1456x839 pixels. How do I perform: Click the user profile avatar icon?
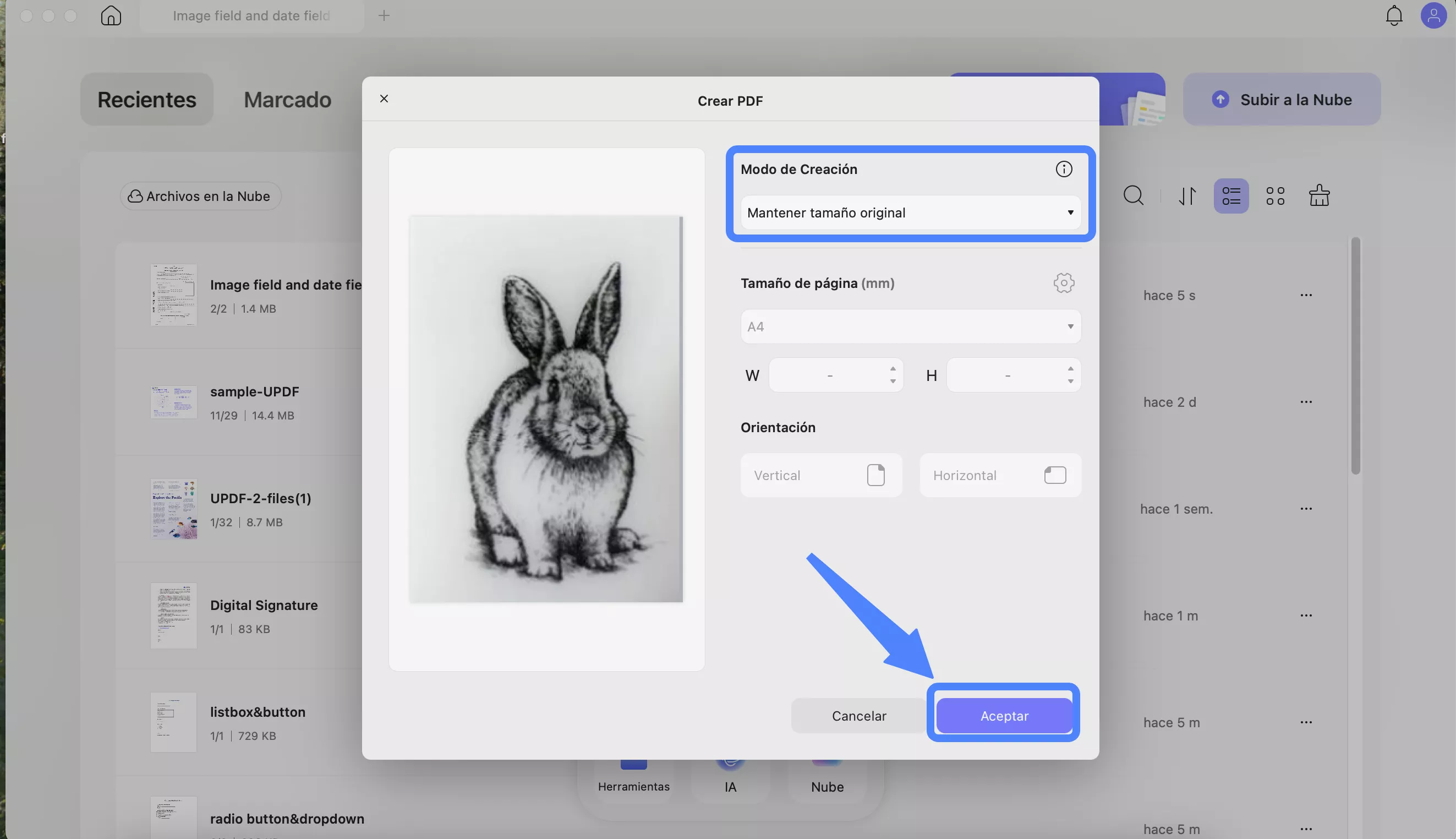1433,15
